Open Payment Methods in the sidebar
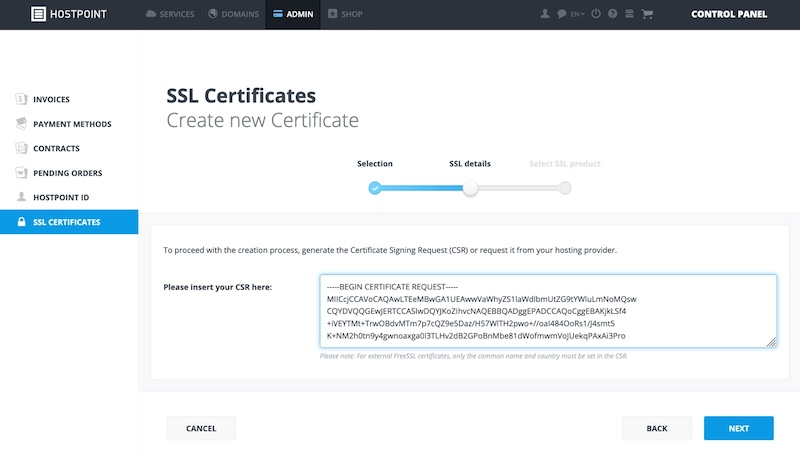 tap(69, 124)
